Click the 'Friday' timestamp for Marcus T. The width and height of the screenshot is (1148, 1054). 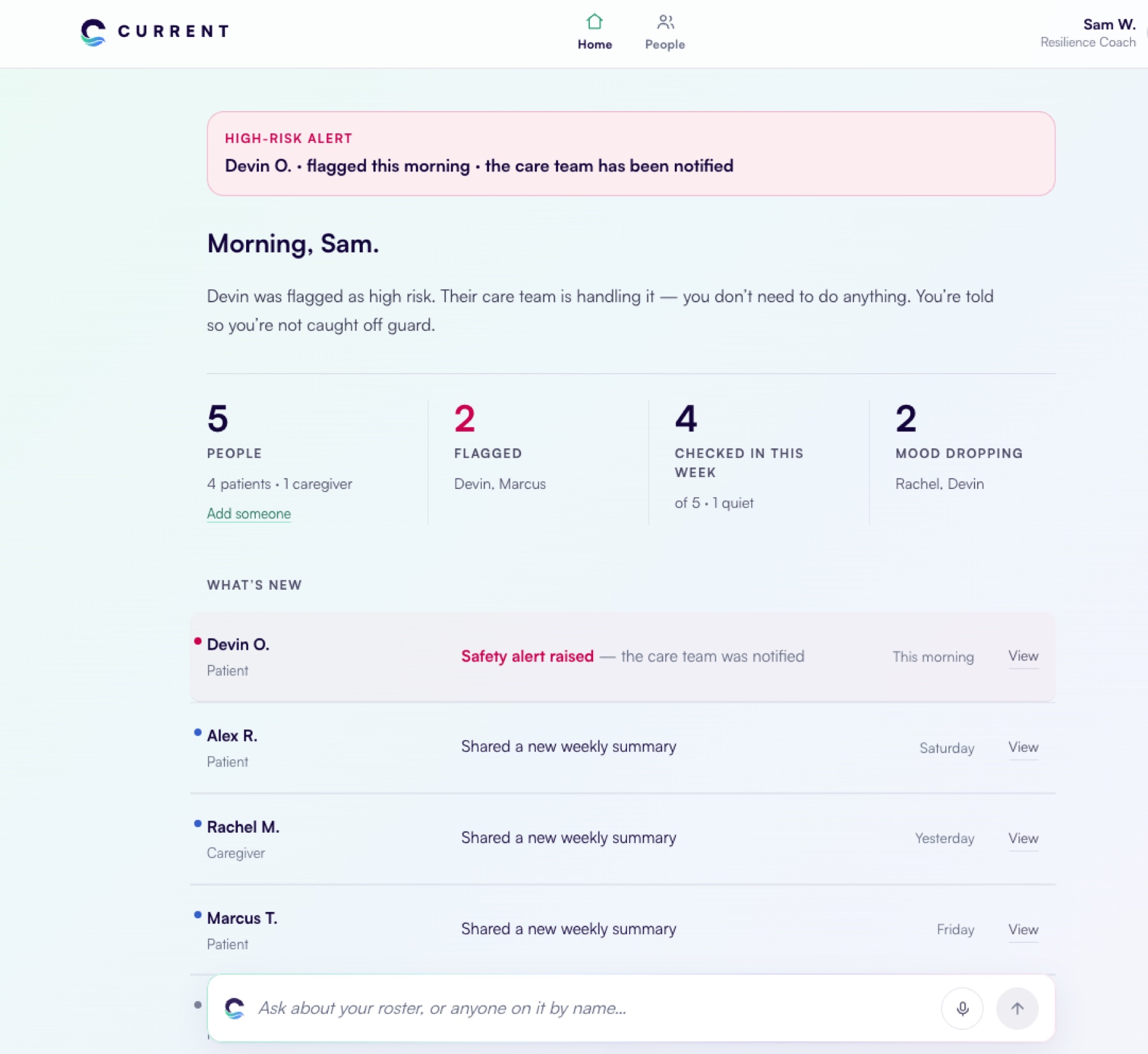coord(955,930)
